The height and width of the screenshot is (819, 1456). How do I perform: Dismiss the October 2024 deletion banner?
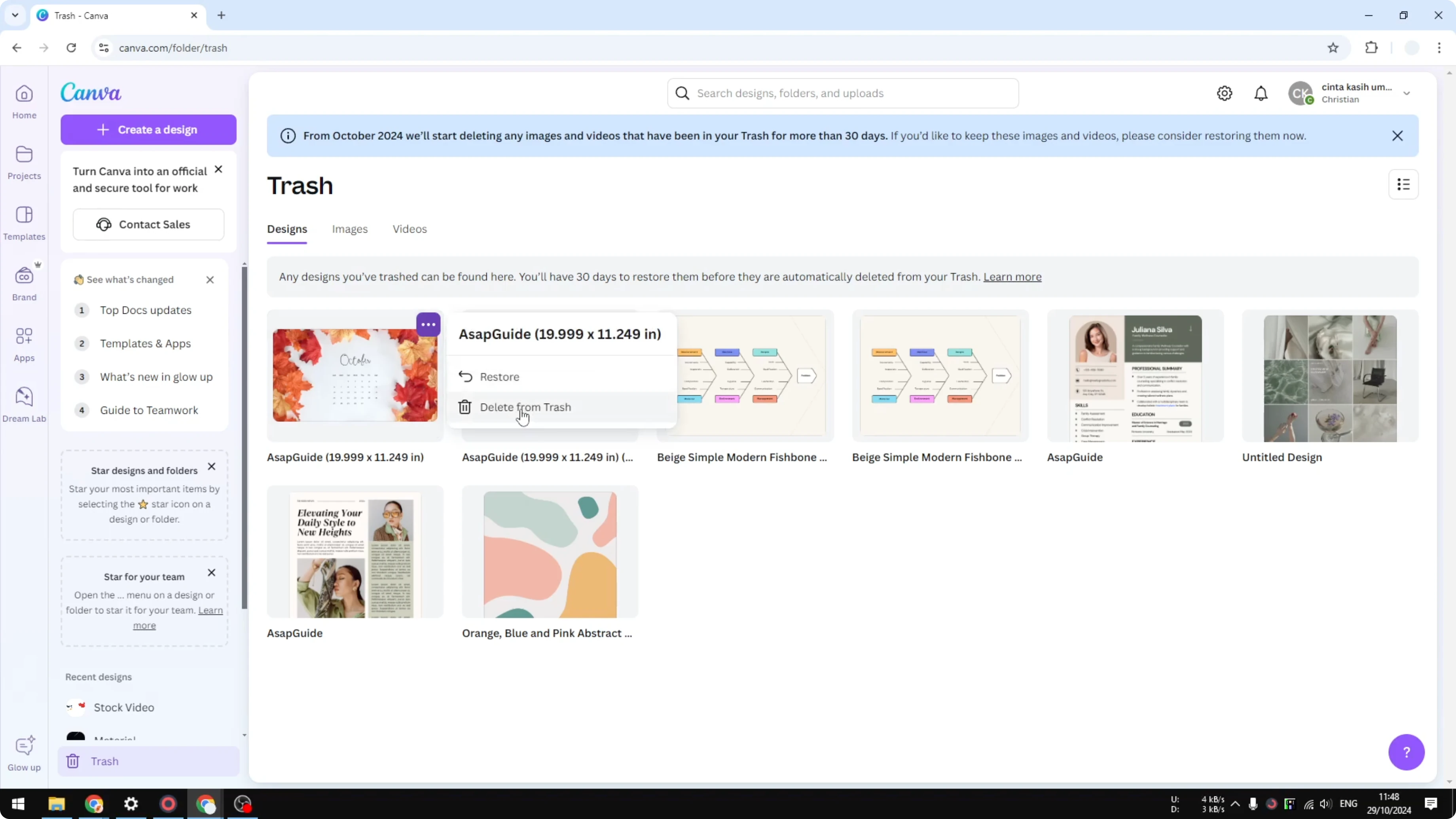point(1397,136)
